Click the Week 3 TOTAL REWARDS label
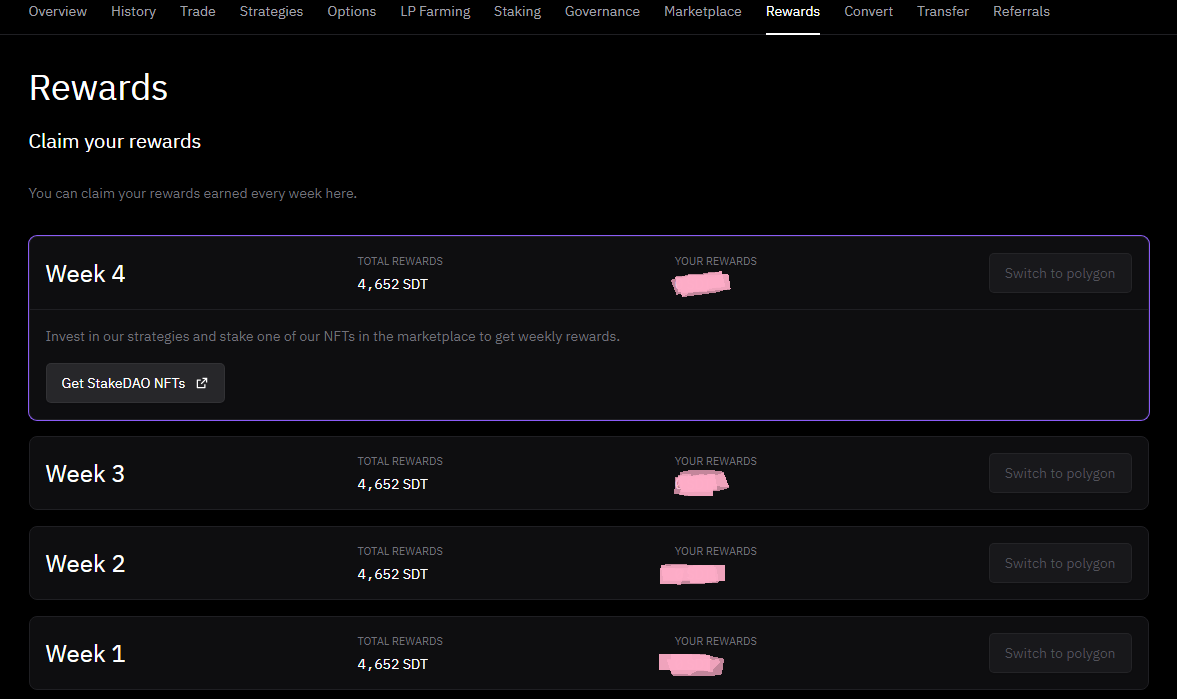This screenshot has height=699, width=1177. pyautogui.click(x=400, y=461)
